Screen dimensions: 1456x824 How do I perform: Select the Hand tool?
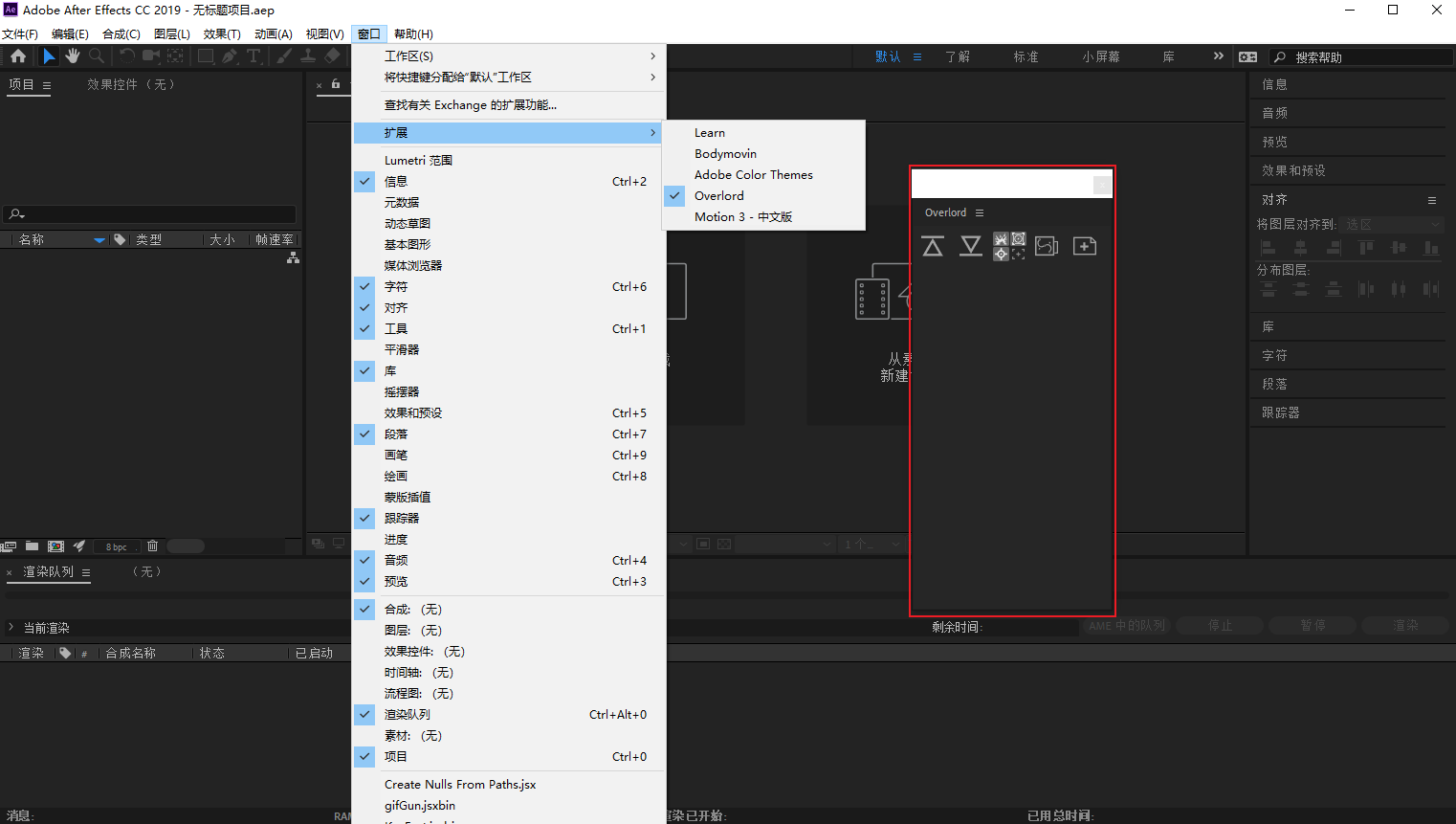coord(73,56)
